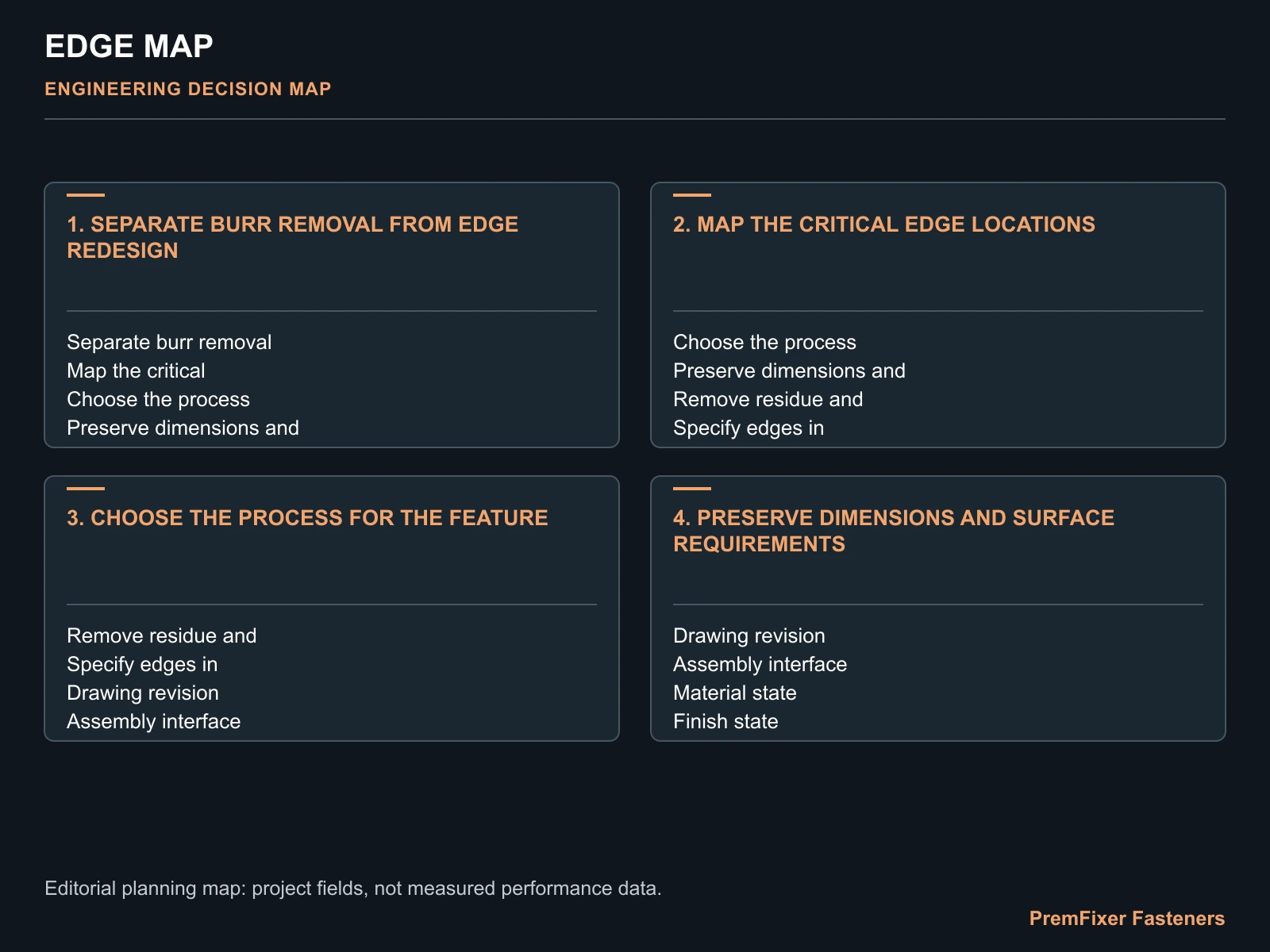Select heading '4. Preserve Dimensions and Surface Requirements'
Screen dimensions: 1270x952
[894, 531]
